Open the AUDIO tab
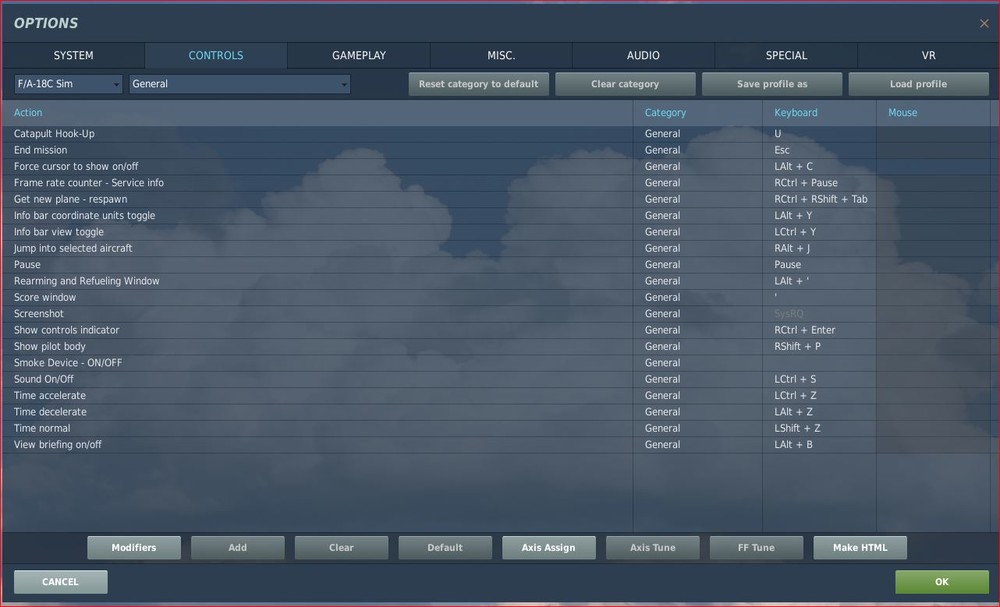The image size is (1000, 607). tap(643, 55)
